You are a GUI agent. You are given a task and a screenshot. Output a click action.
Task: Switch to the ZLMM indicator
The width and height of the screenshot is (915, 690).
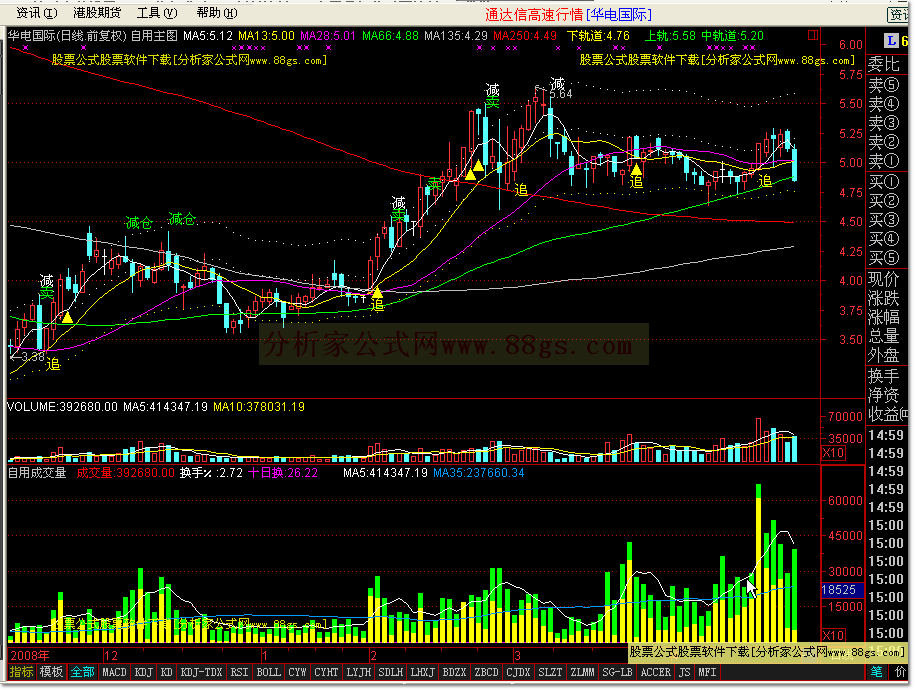582,672
